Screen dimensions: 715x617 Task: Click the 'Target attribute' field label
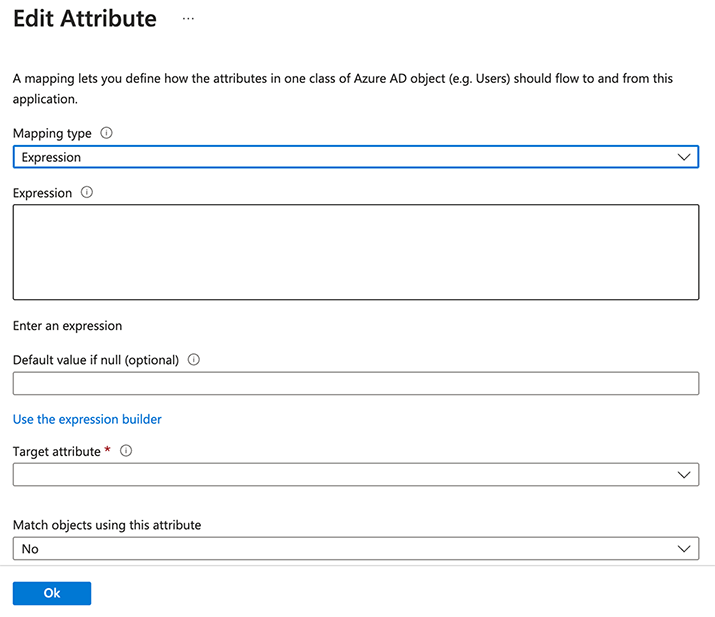(56, 452)
